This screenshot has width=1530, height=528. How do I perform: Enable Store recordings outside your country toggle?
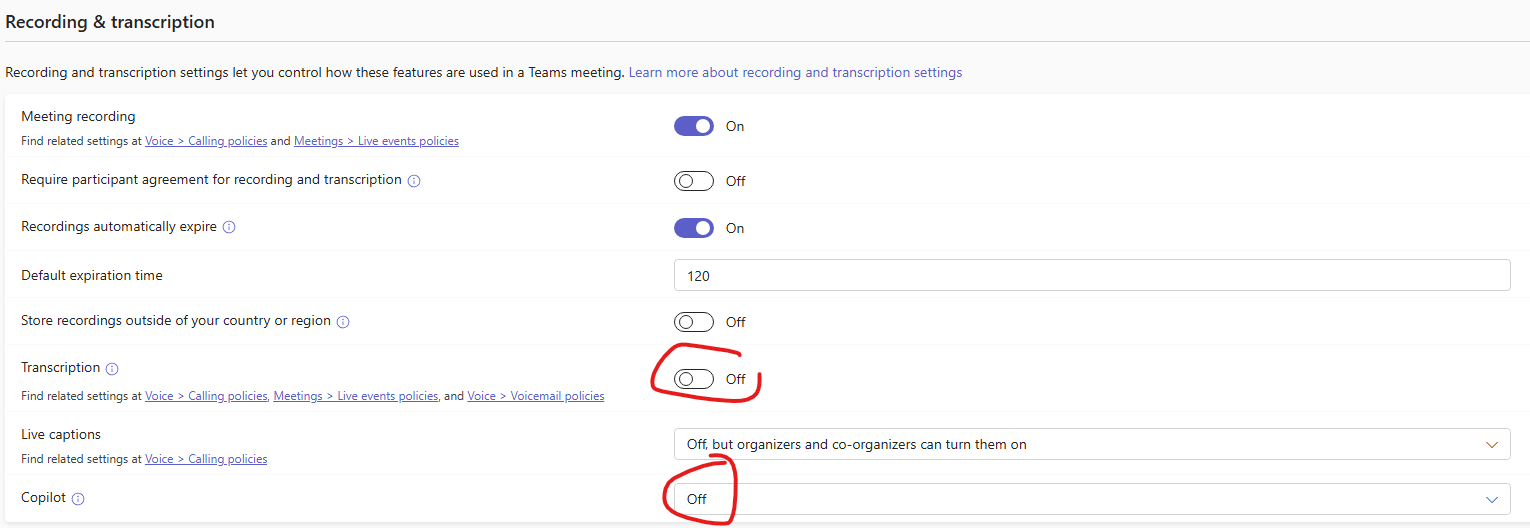[x=694, y=322]
